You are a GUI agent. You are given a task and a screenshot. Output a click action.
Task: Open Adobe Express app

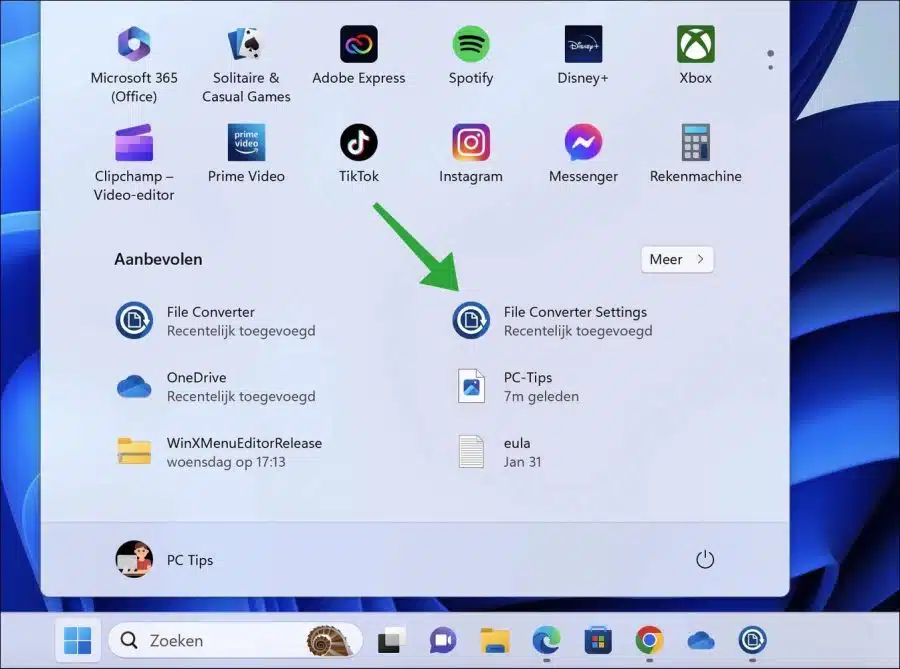pyautogui.click(x=359, y=55)
